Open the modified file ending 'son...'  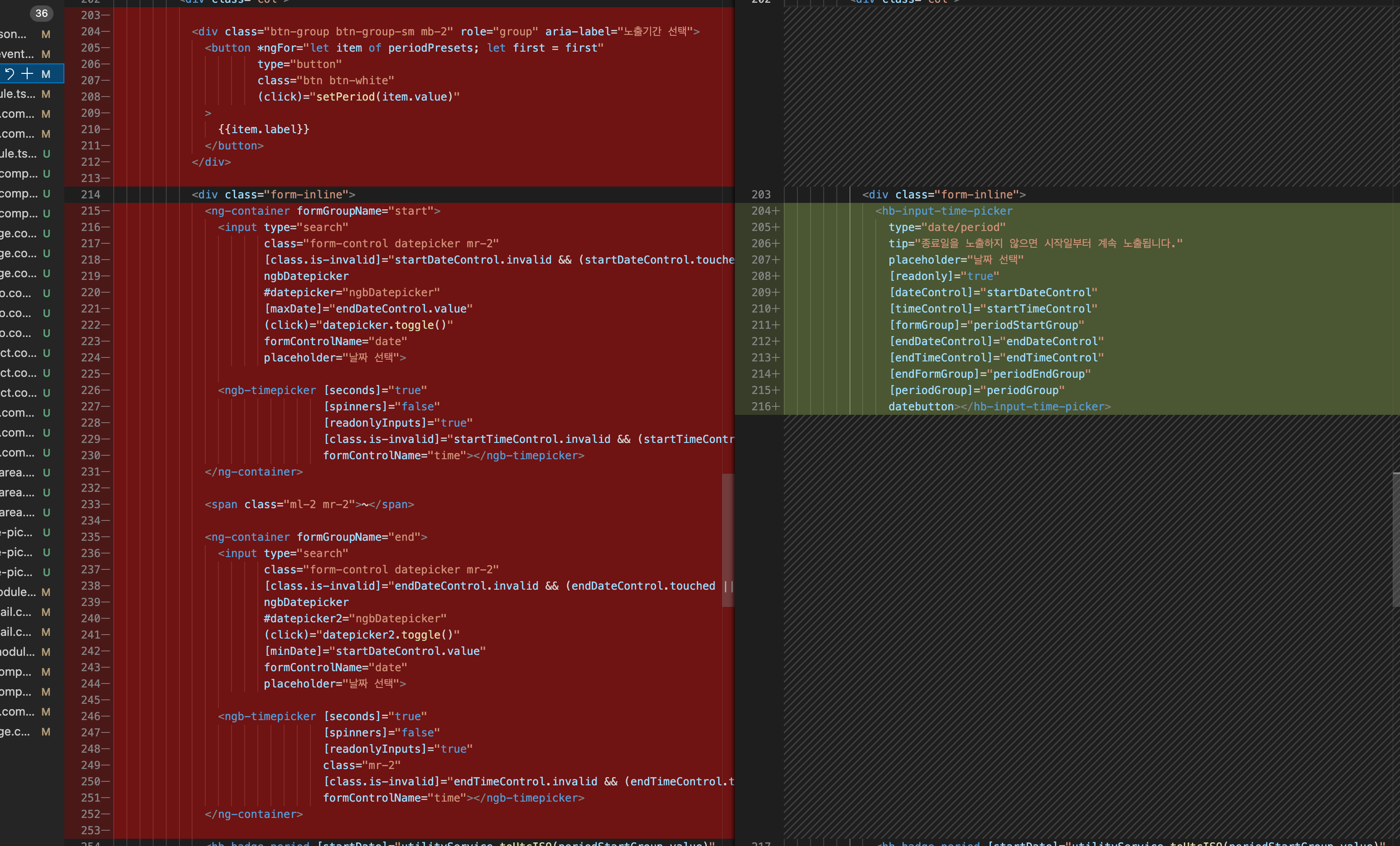pyautogui.click(x=14, y=34)
